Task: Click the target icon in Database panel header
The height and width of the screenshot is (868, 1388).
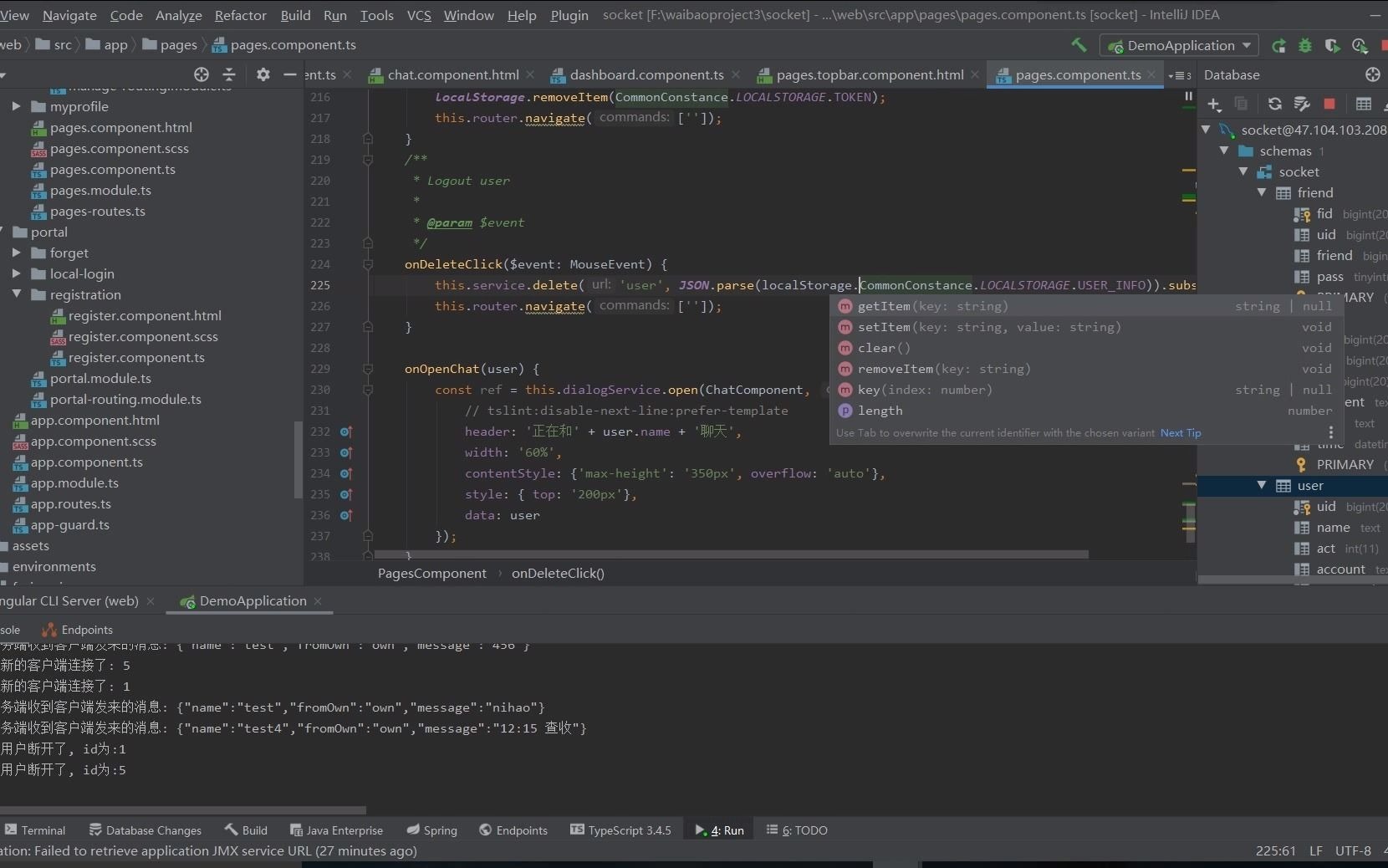Action: (1373, 74)
